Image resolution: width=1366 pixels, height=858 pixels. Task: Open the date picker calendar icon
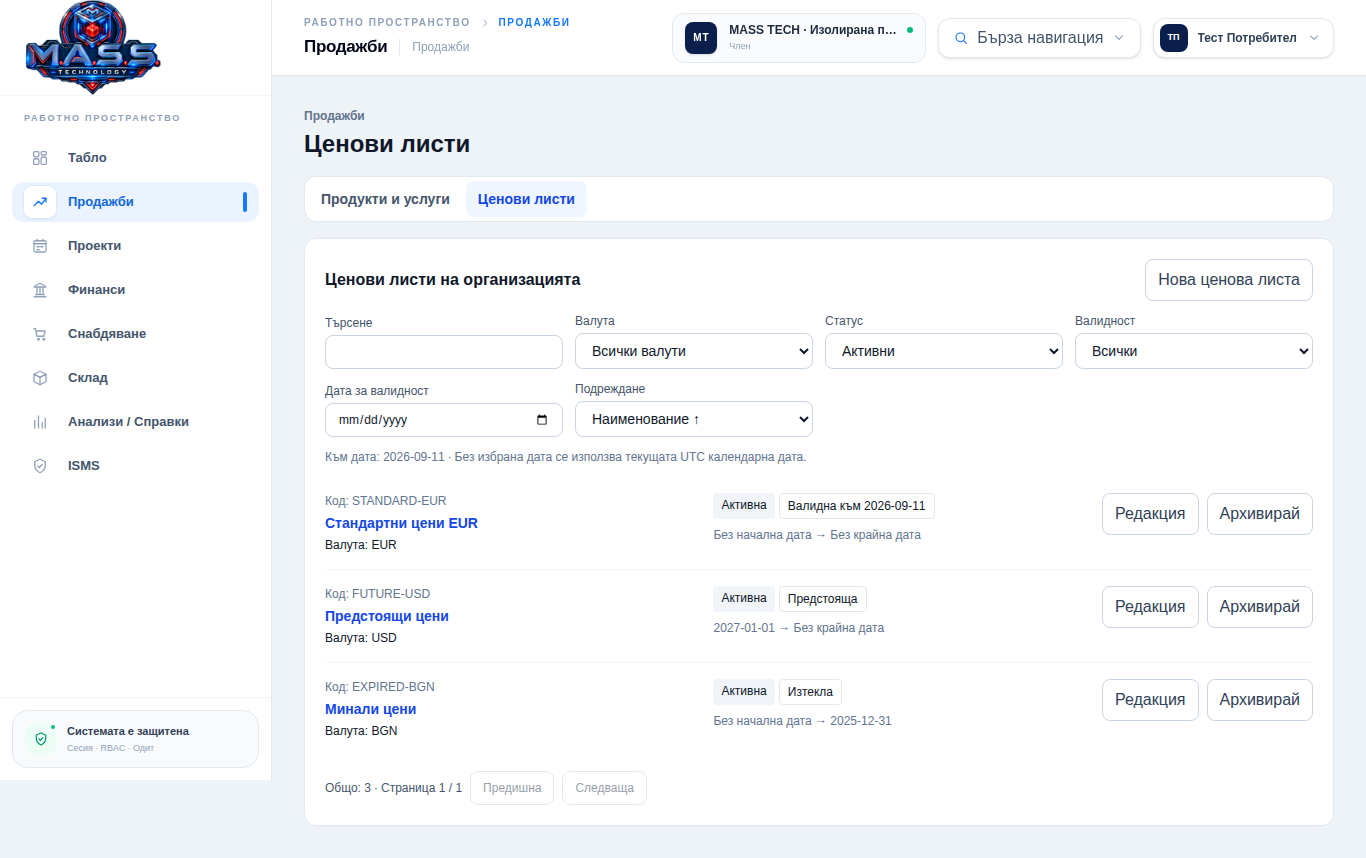(542, 420)
